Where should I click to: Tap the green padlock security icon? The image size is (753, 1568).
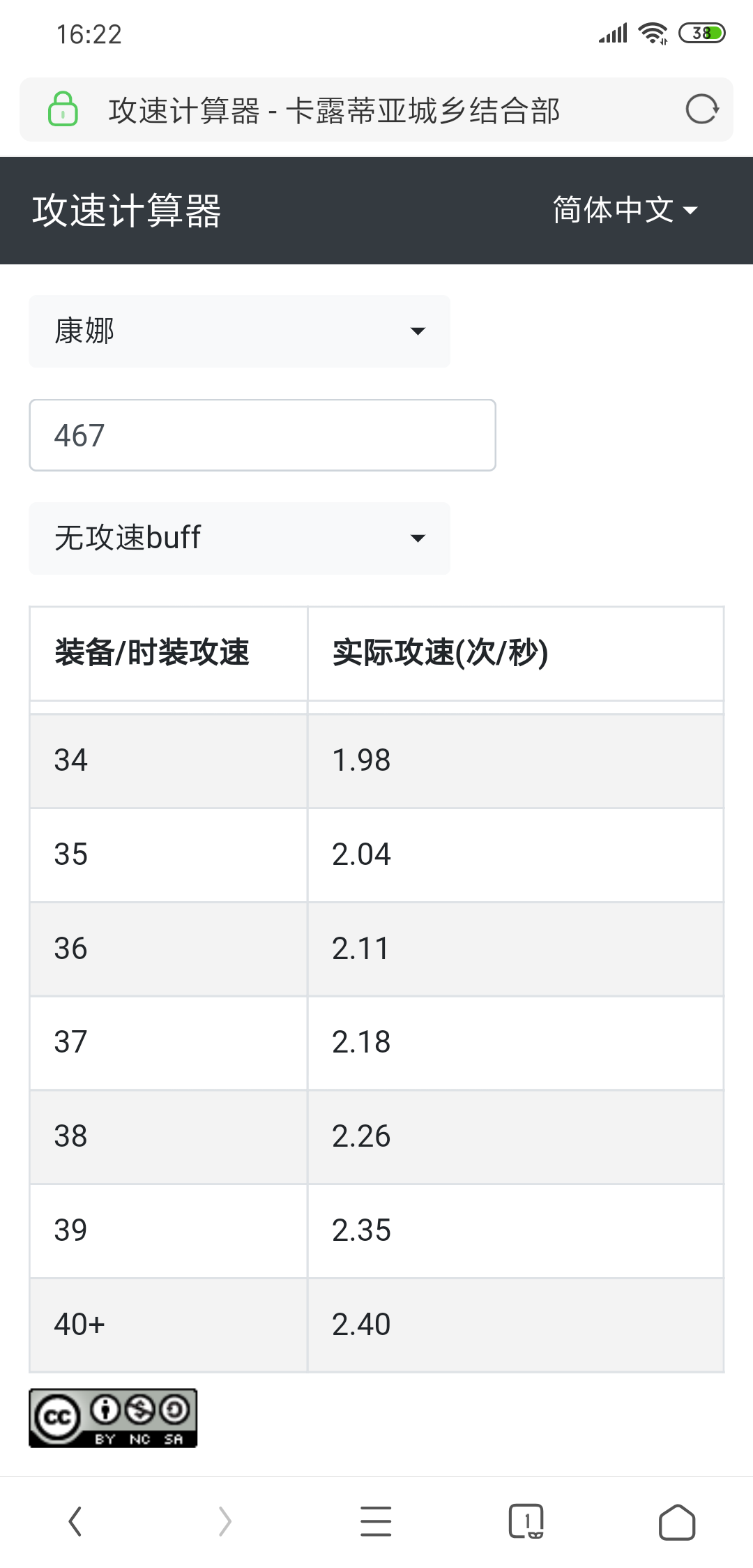coord(63,110)
